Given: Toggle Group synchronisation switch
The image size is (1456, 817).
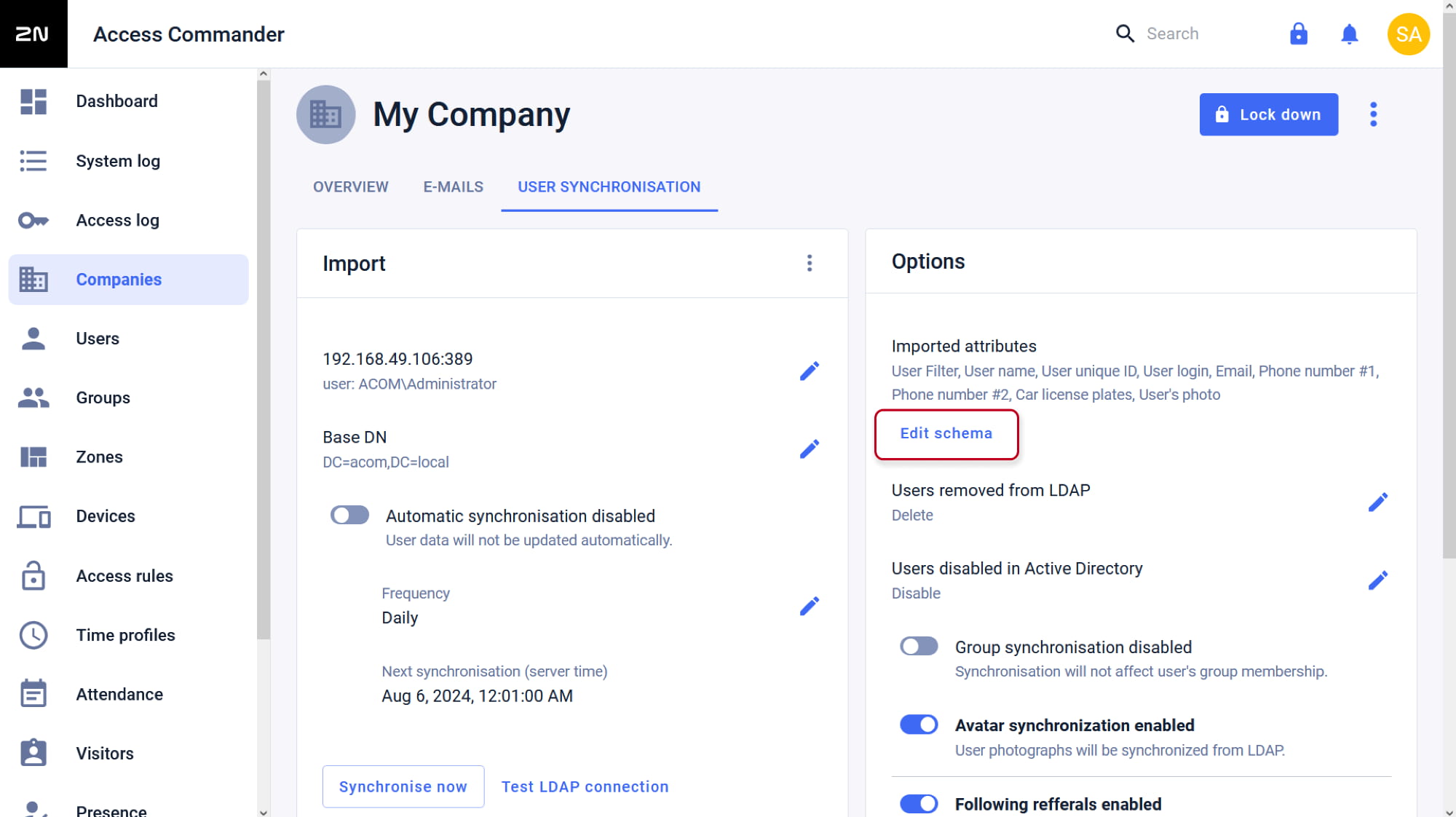Looking at the screenshot, I should tap(919, 647).
